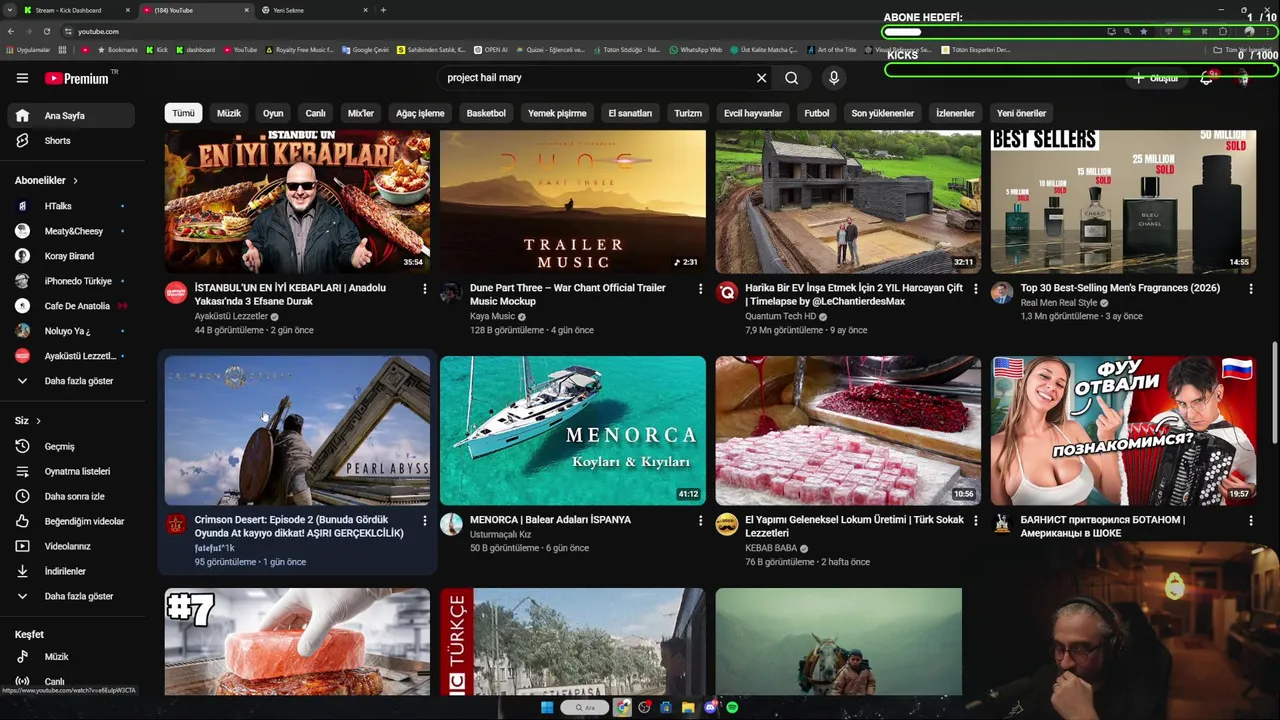Open Real Men Real Style channel link
The width and height of the screenshot is (1280, 720).
pyautogui.click(x=1059, y=302)
